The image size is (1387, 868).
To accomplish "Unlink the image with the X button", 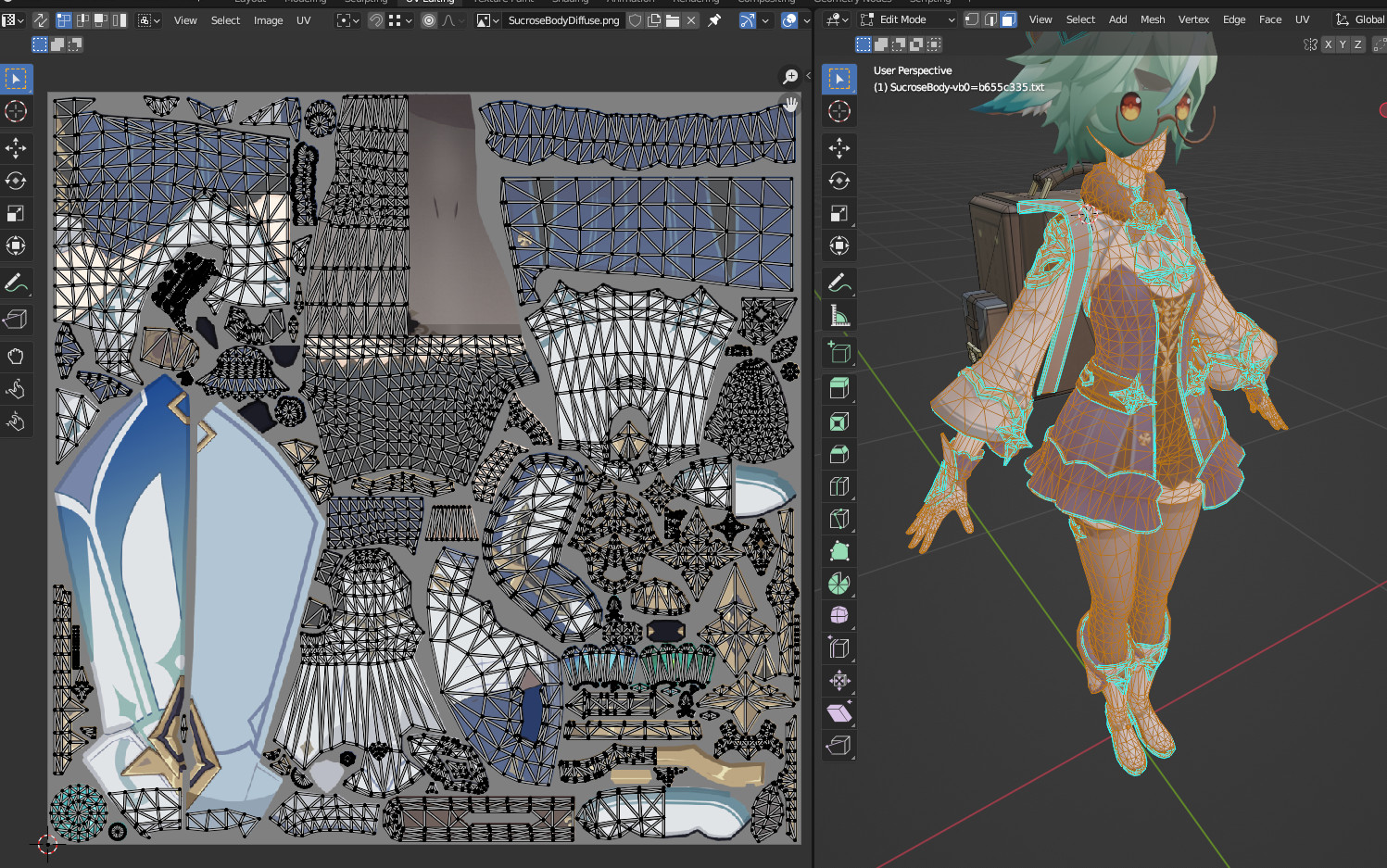I will tap(690, 19).
